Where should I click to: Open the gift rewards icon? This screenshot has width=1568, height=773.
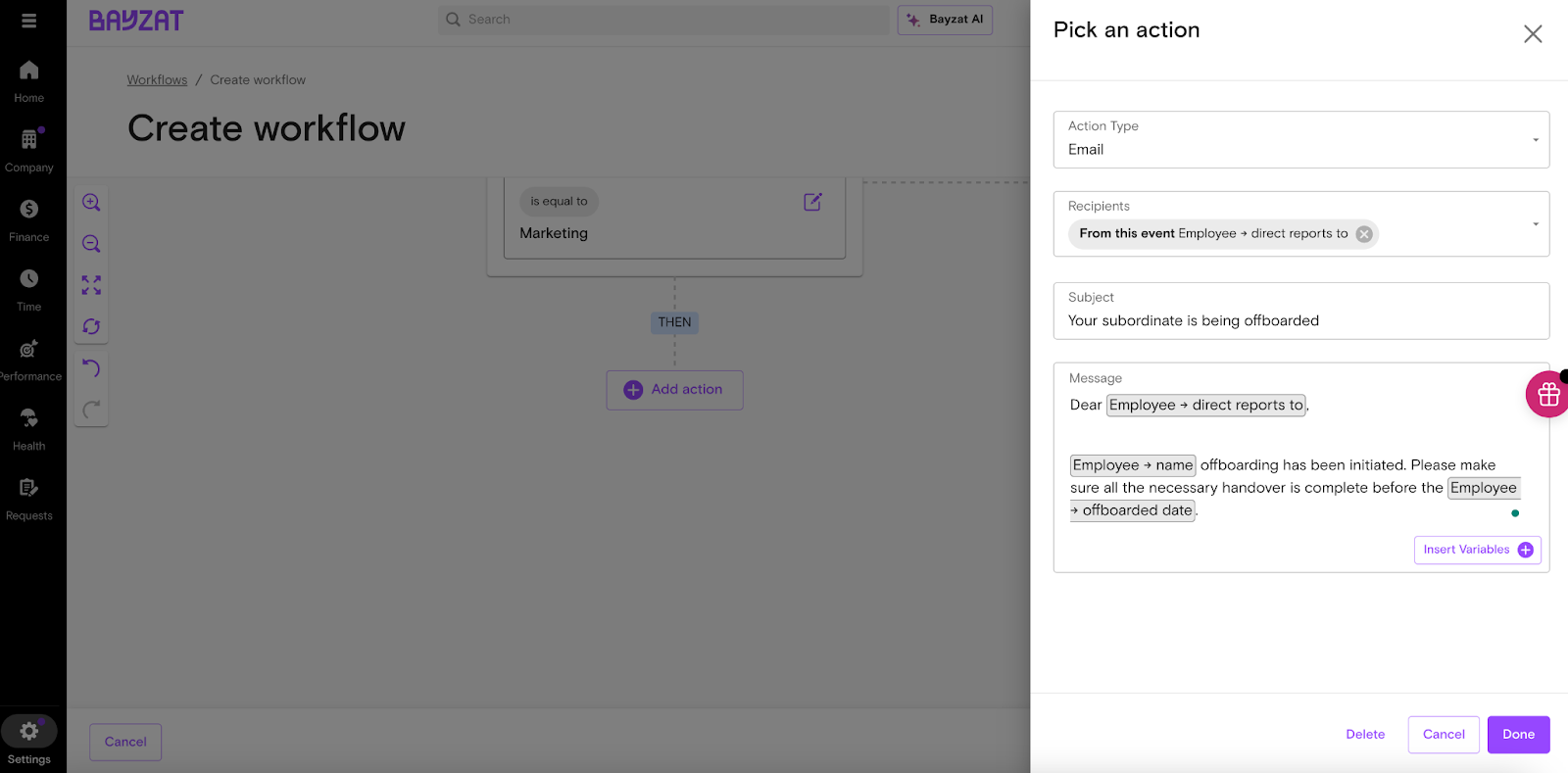click(1547, 394)
